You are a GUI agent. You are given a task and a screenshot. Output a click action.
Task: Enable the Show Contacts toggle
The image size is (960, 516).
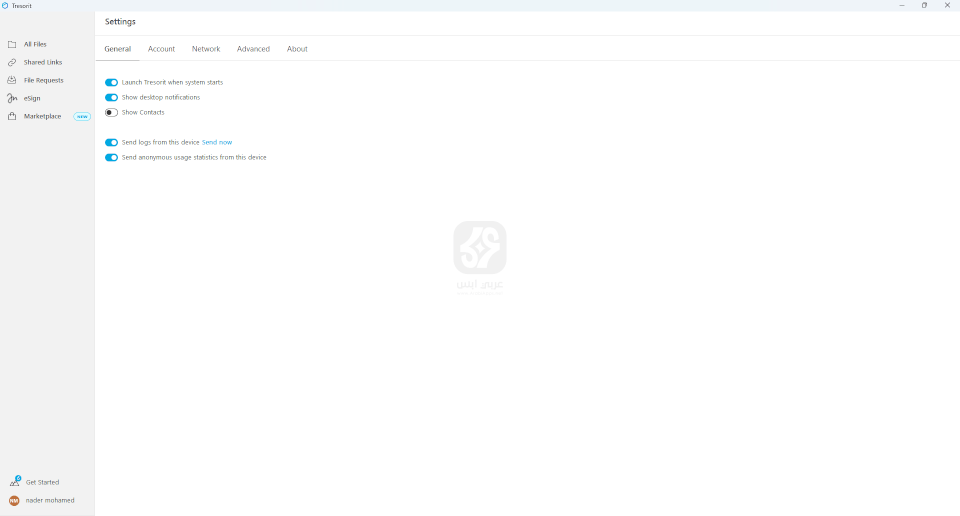click(x=111, y=112)
